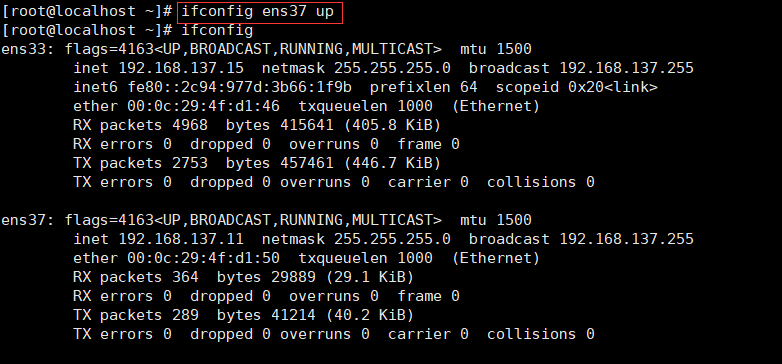Click the ens33 flags=4163 text
Screen dimensions: 782x364
pyautogui.click(x=109, y=49)
